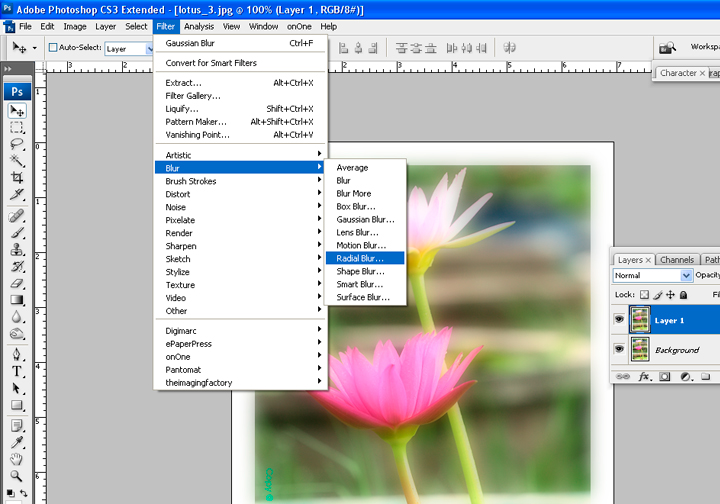Hide Layer 1 using its eye icon

tap(619, 320)
